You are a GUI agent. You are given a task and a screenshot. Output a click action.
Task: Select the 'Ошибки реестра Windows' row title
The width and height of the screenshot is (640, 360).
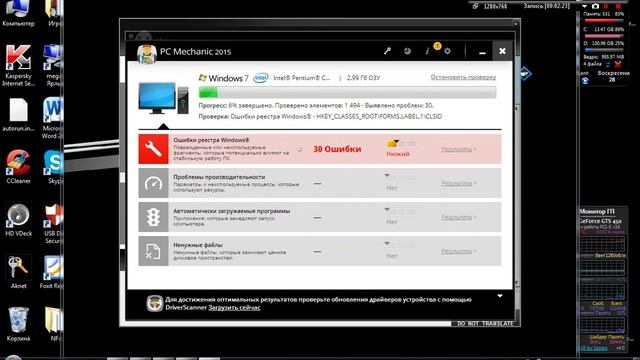(211, 140)
